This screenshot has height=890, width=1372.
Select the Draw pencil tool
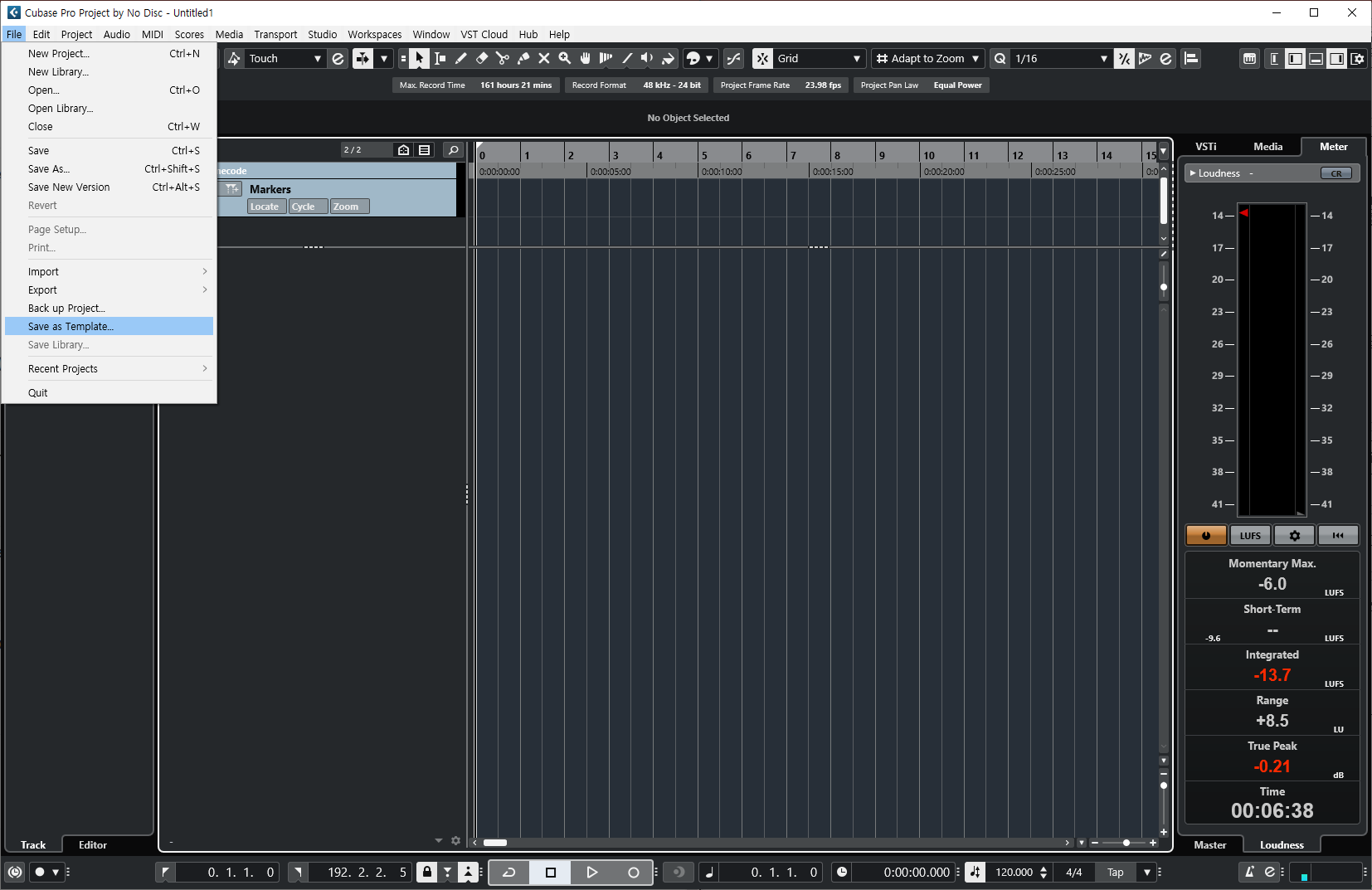[460, 58]
